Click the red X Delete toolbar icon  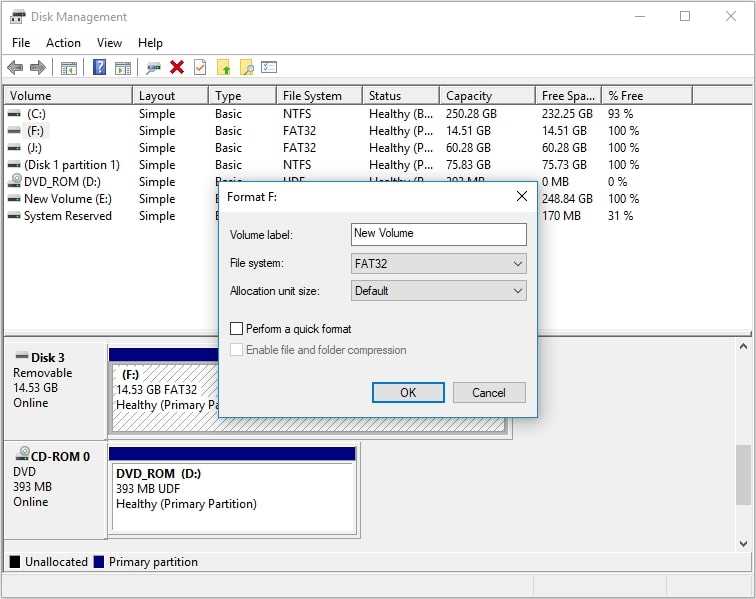click(x=177, y=67)
